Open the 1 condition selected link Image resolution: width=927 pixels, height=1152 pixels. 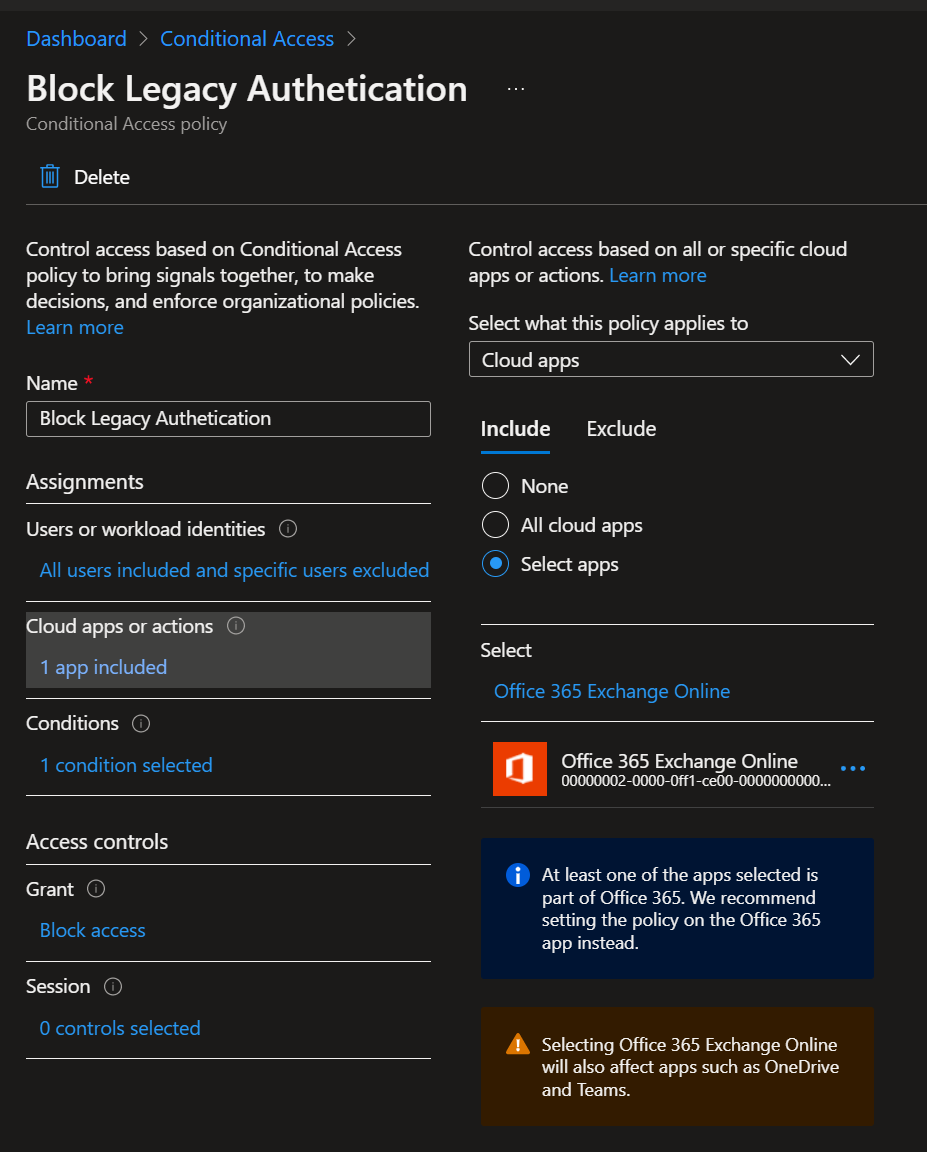[x=126, y=766]
